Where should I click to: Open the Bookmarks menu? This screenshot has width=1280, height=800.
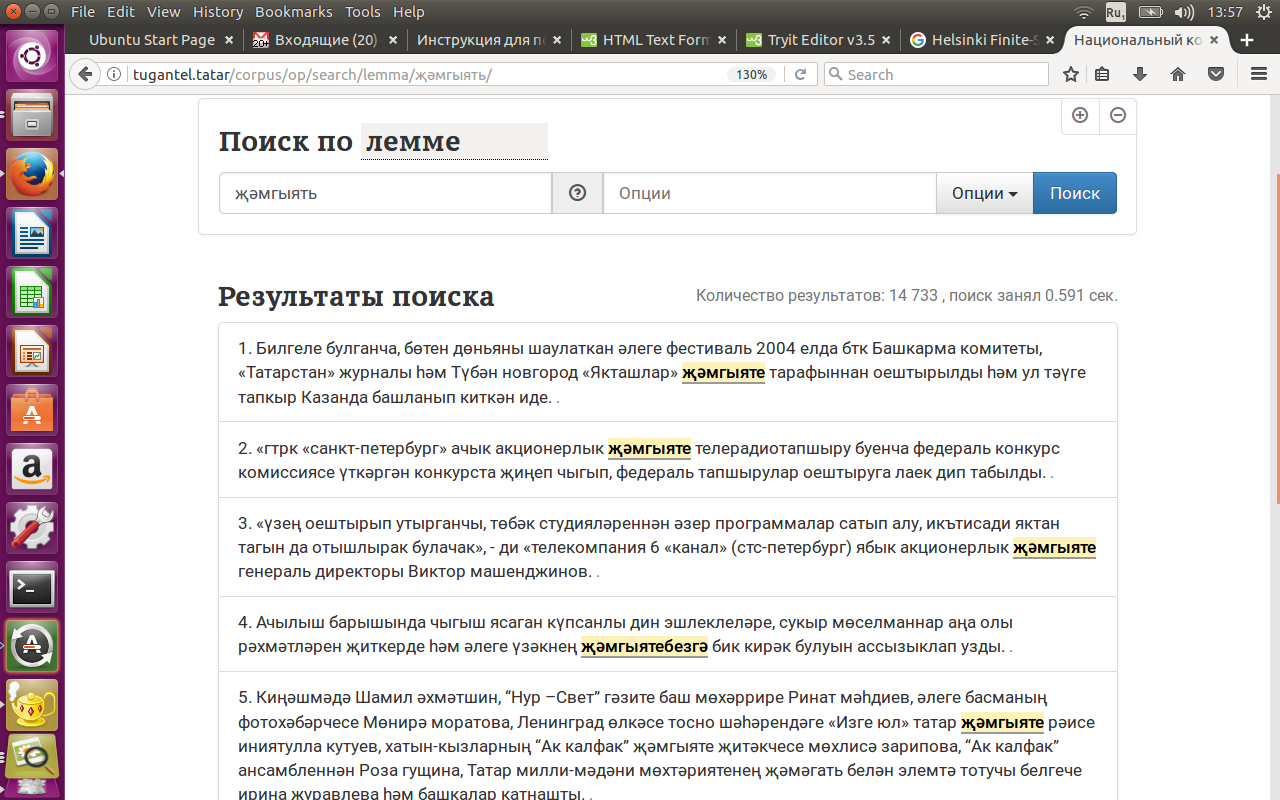tap(293, 12)
